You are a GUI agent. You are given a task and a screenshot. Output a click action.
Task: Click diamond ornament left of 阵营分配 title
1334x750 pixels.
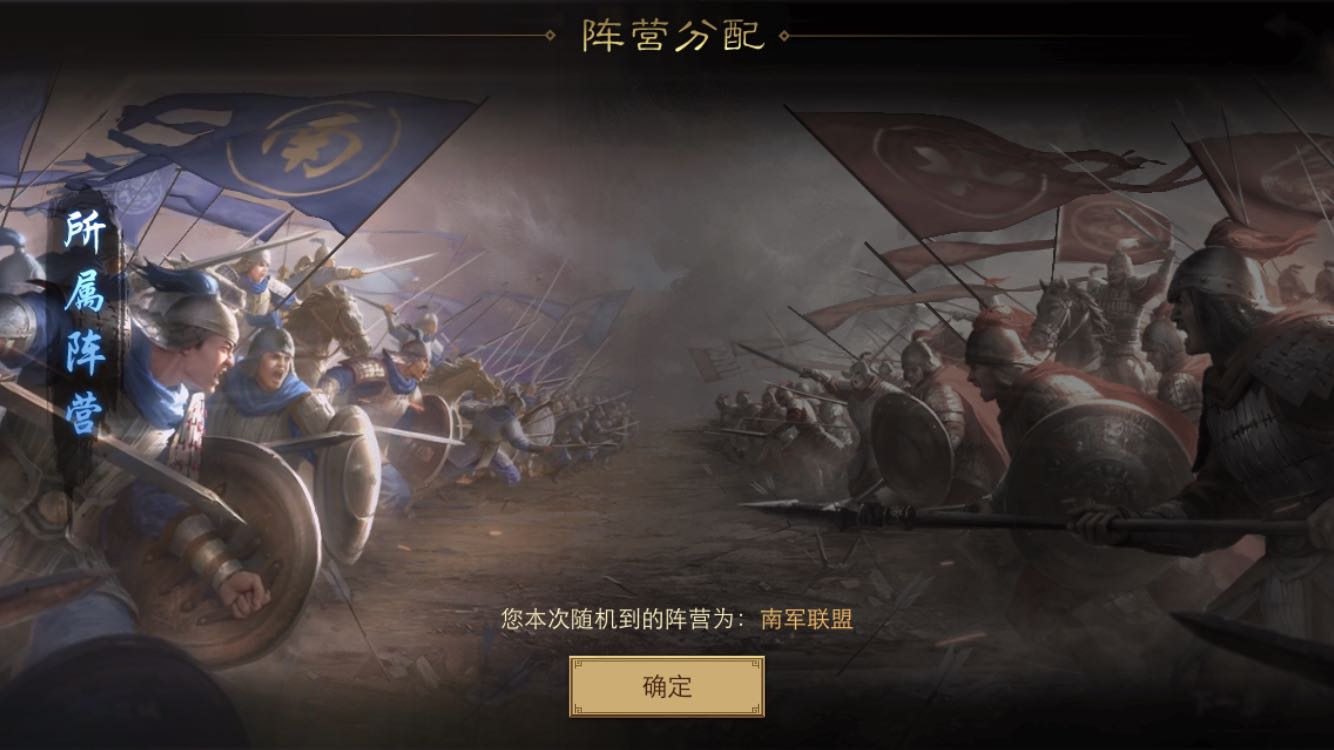click(549, 36)
